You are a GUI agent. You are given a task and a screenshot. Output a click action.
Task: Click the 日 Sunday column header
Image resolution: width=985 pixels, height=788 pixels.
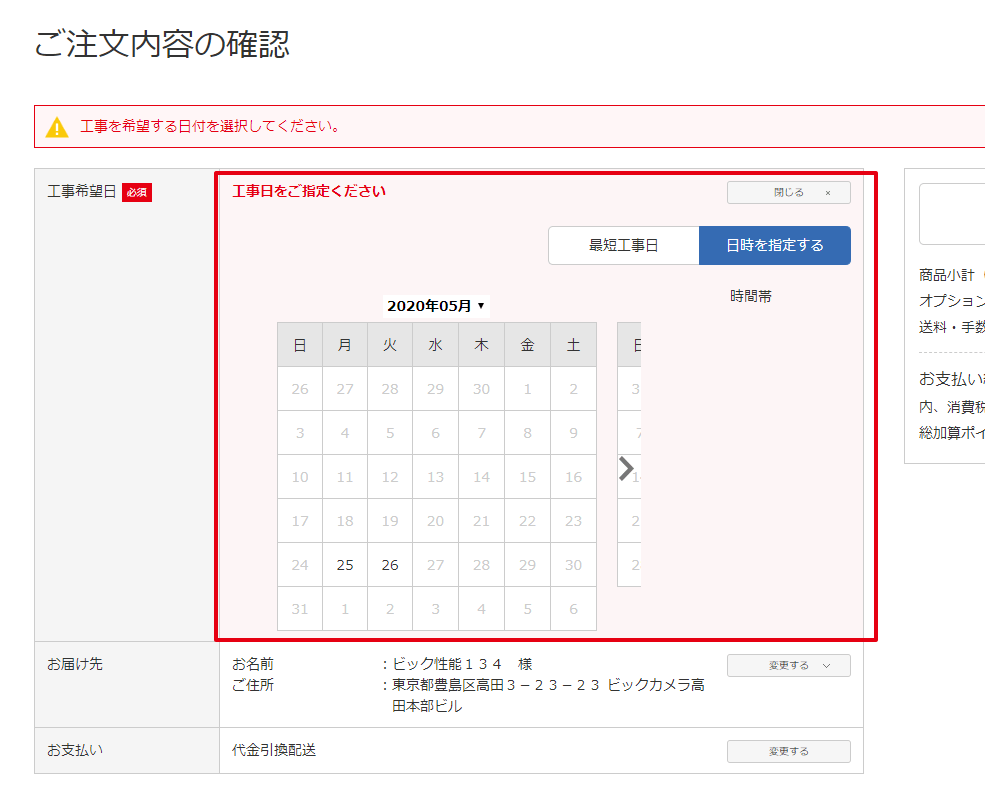pos(299,343)
